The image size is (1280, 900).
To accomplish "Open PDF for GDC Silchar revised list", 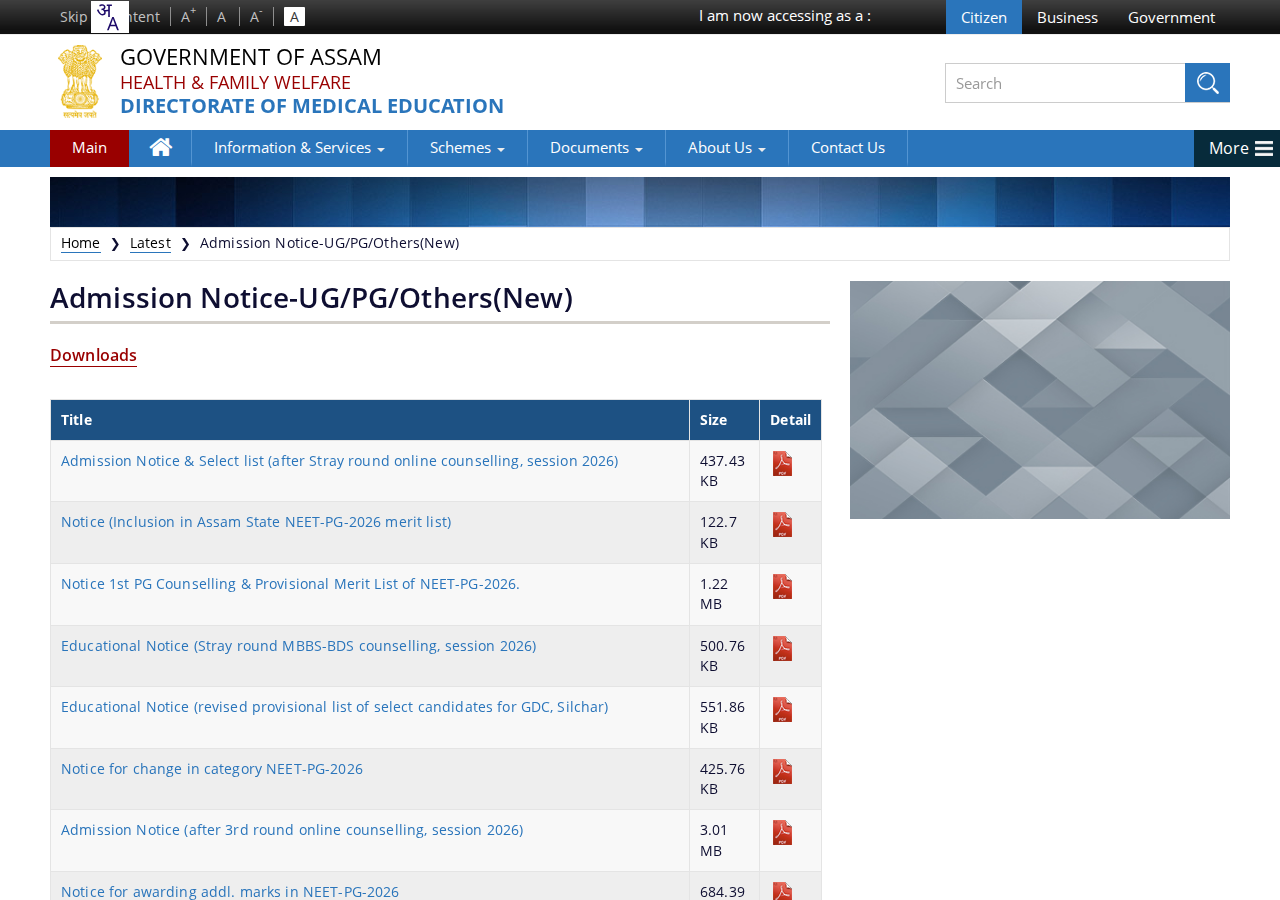I will coord(782,710).
